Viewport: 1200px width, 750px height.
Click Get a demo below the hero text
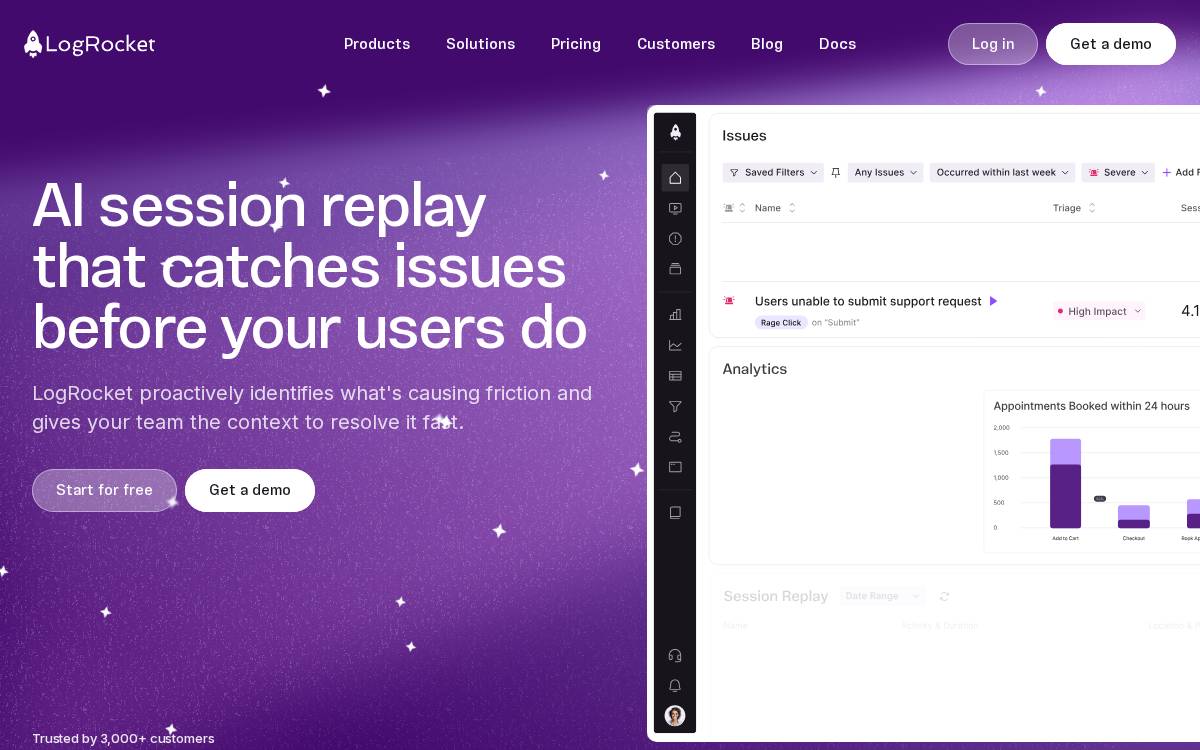(x=250, y=490)
